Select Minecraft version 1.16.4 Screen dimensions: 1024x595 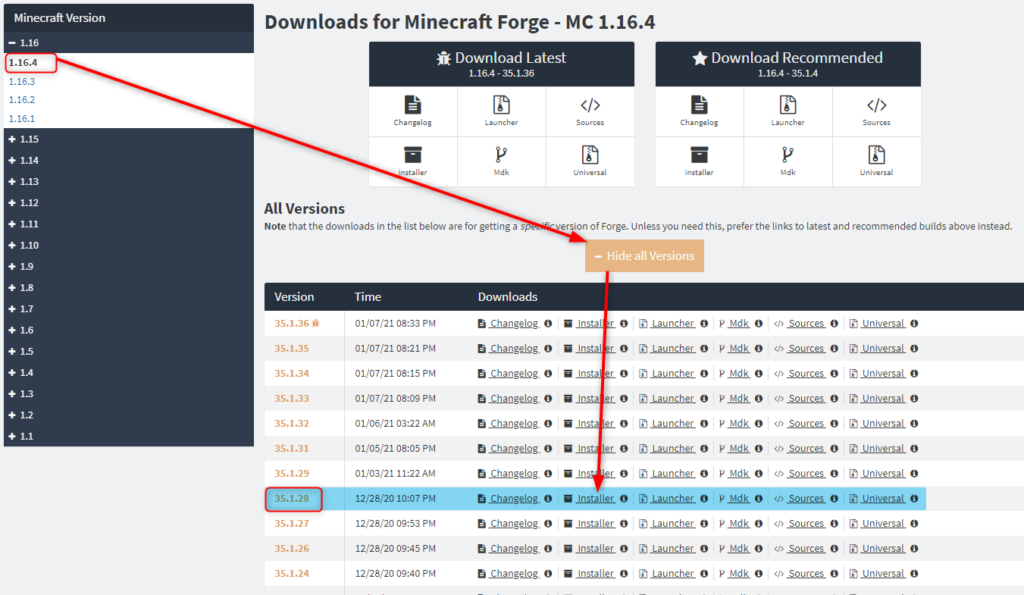coord(23,63)
